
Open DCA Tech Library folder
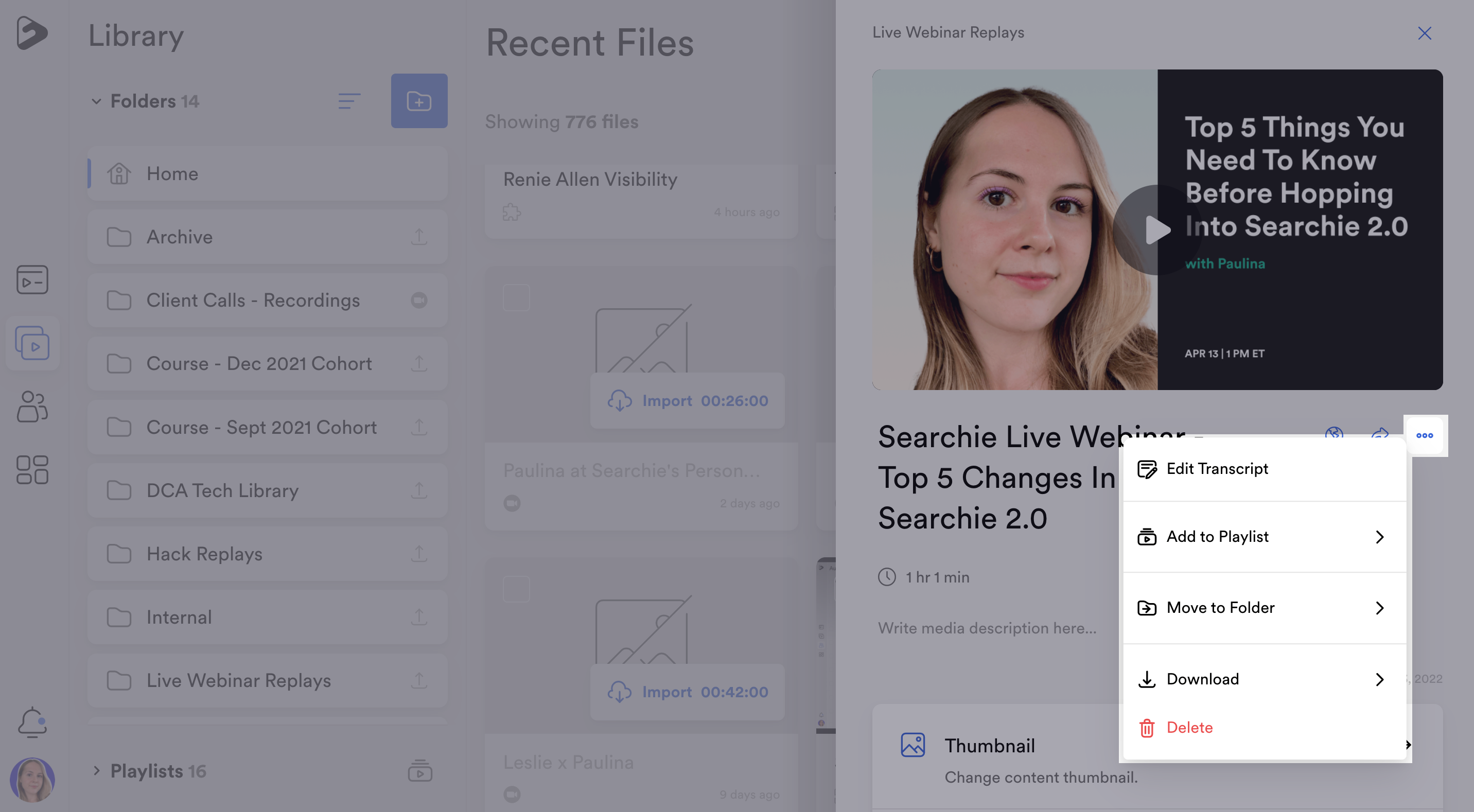point(267,490)
